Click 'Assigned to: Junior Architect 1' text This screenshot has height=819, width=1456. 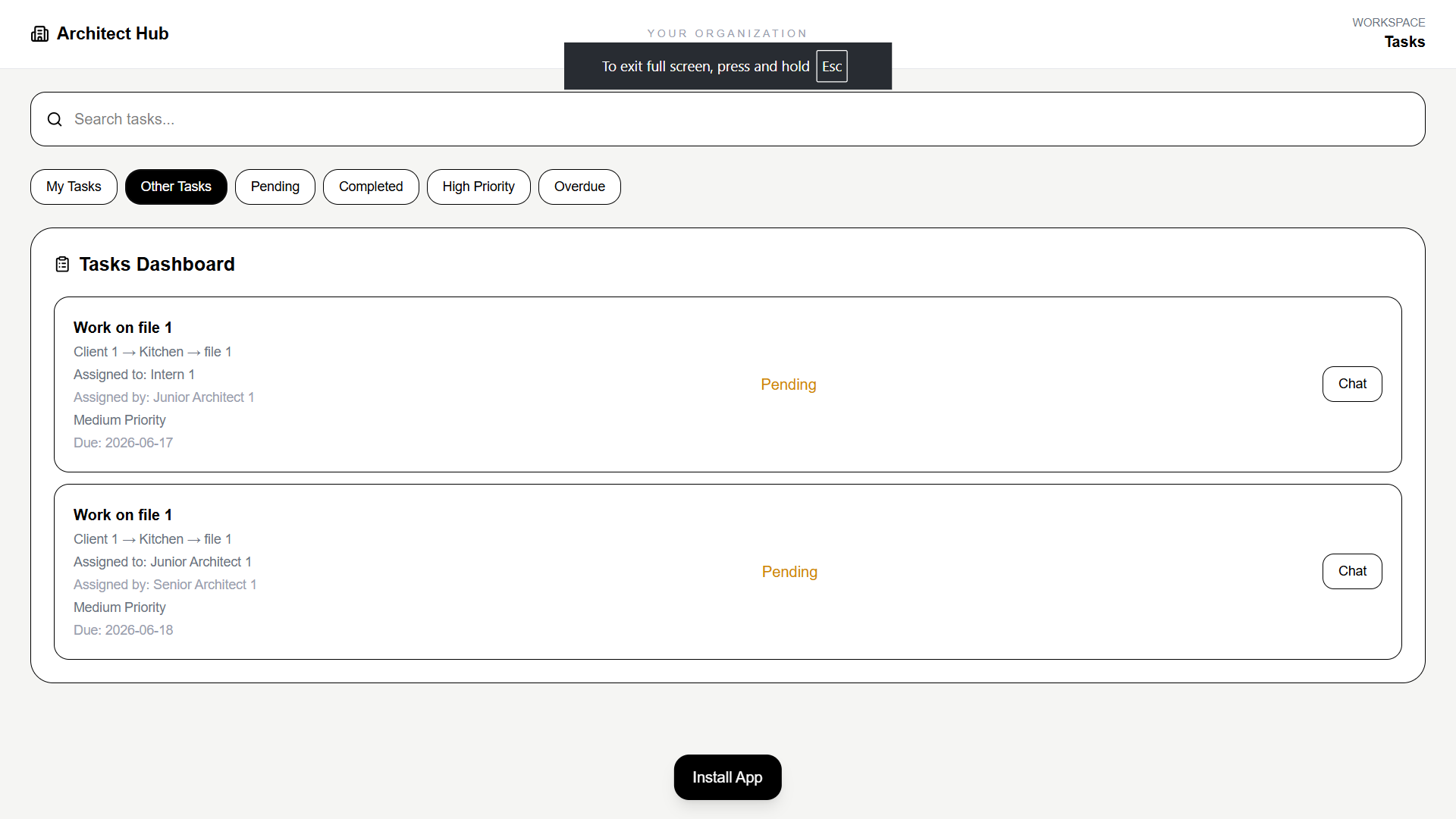coord(162,562)
